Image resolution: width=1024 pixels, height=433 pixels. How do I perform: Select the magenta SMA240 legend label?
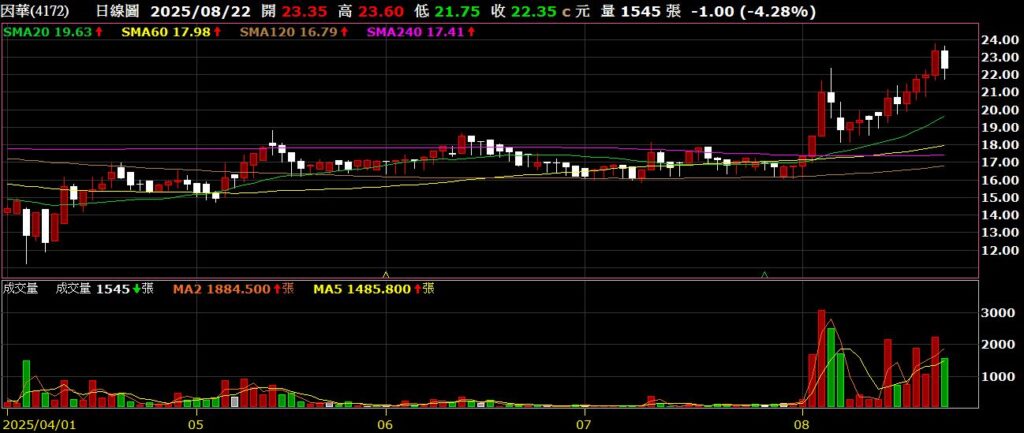pyautogui.click(x=414, y=32)
